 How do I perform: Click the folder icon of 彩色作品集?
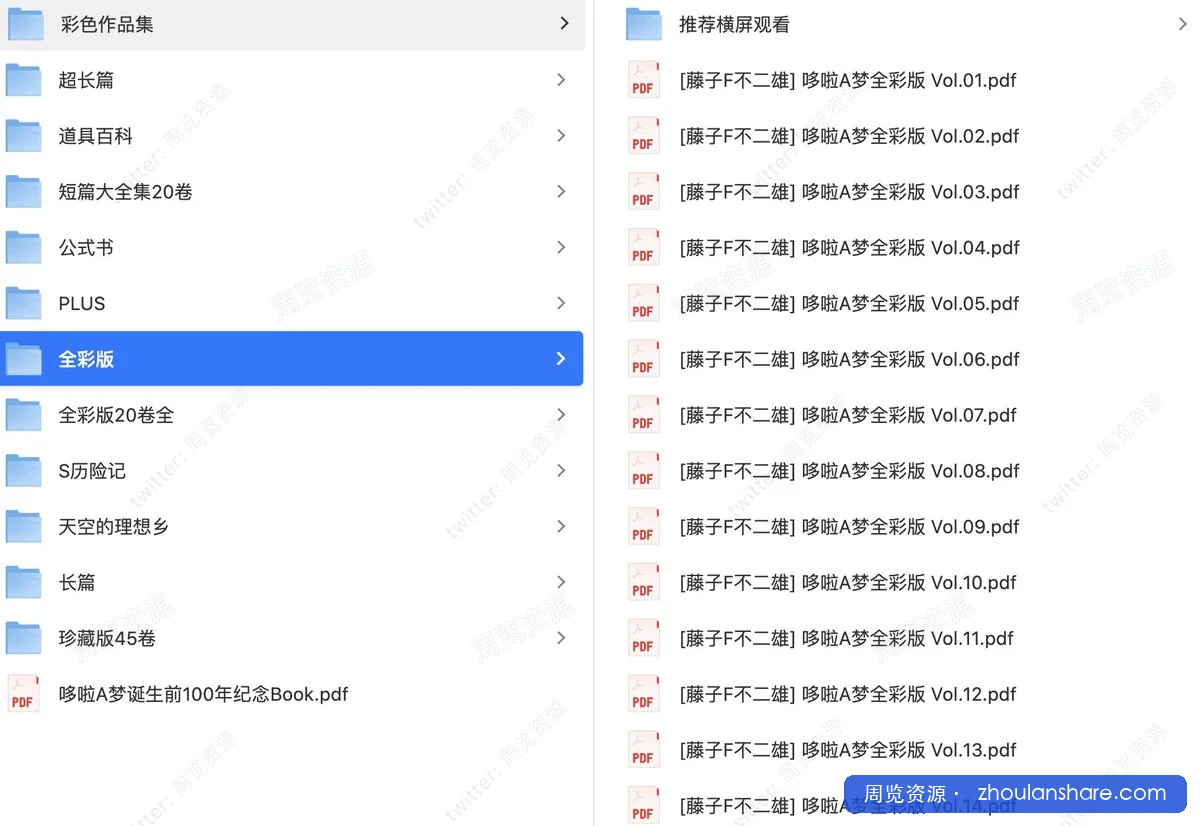(x=25, y=24)
